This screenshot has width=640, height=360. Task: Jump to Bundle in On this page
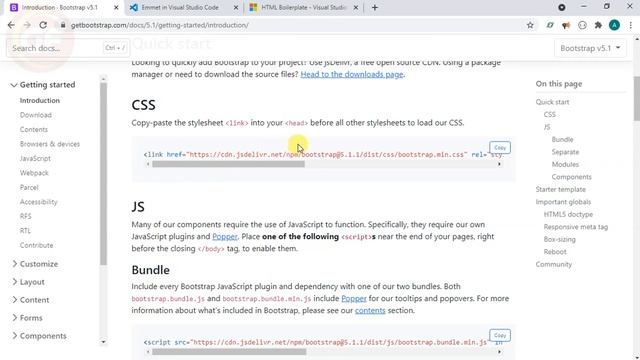(x=562, y=140)
